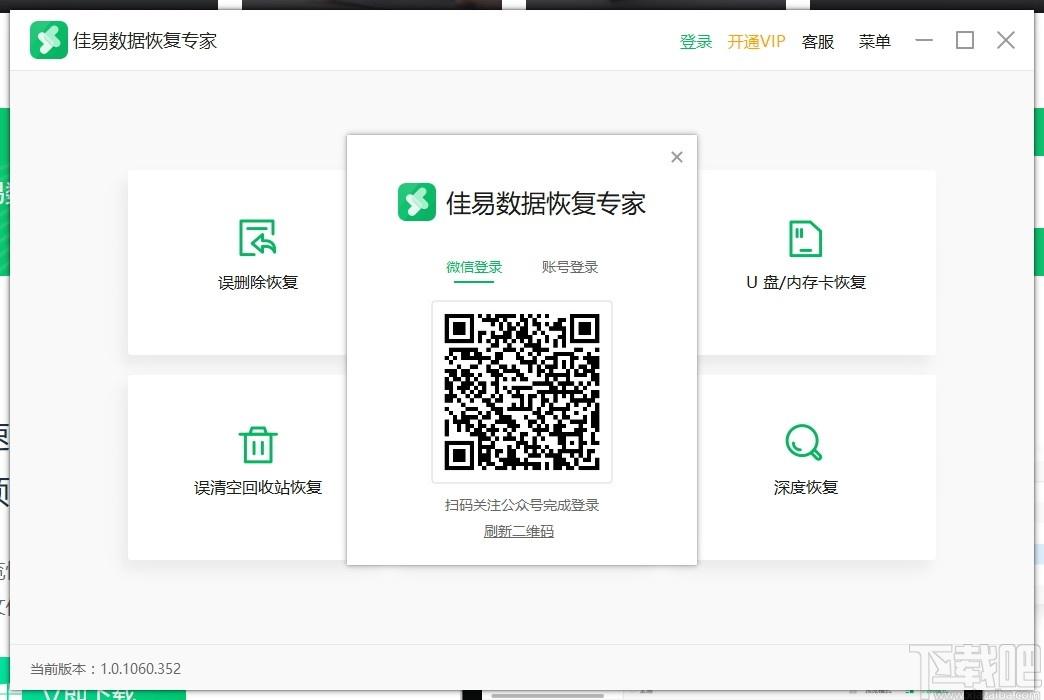The width and height of the screenshot is (1044, 700).
Task: Click the 佳易数据恢复专家 title in the dialog
Action: tap(546, 203)
